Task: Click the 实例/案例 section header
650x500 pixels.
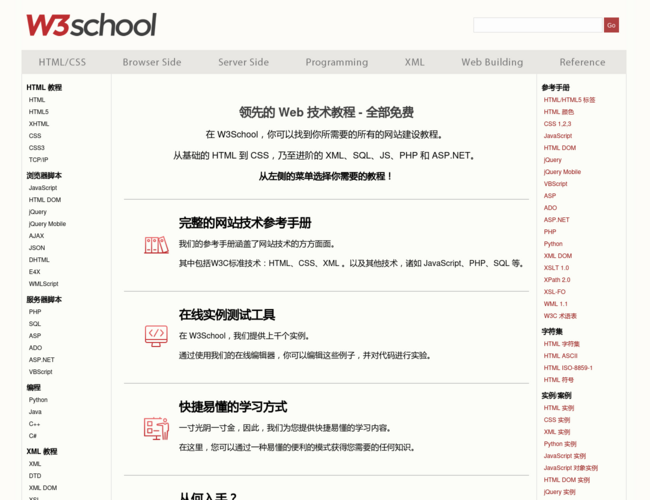Action: point(556,396)
